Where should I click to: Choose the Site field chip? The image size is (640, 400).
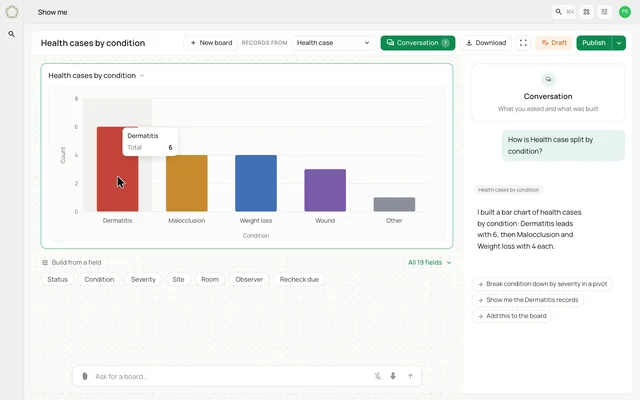178,280
